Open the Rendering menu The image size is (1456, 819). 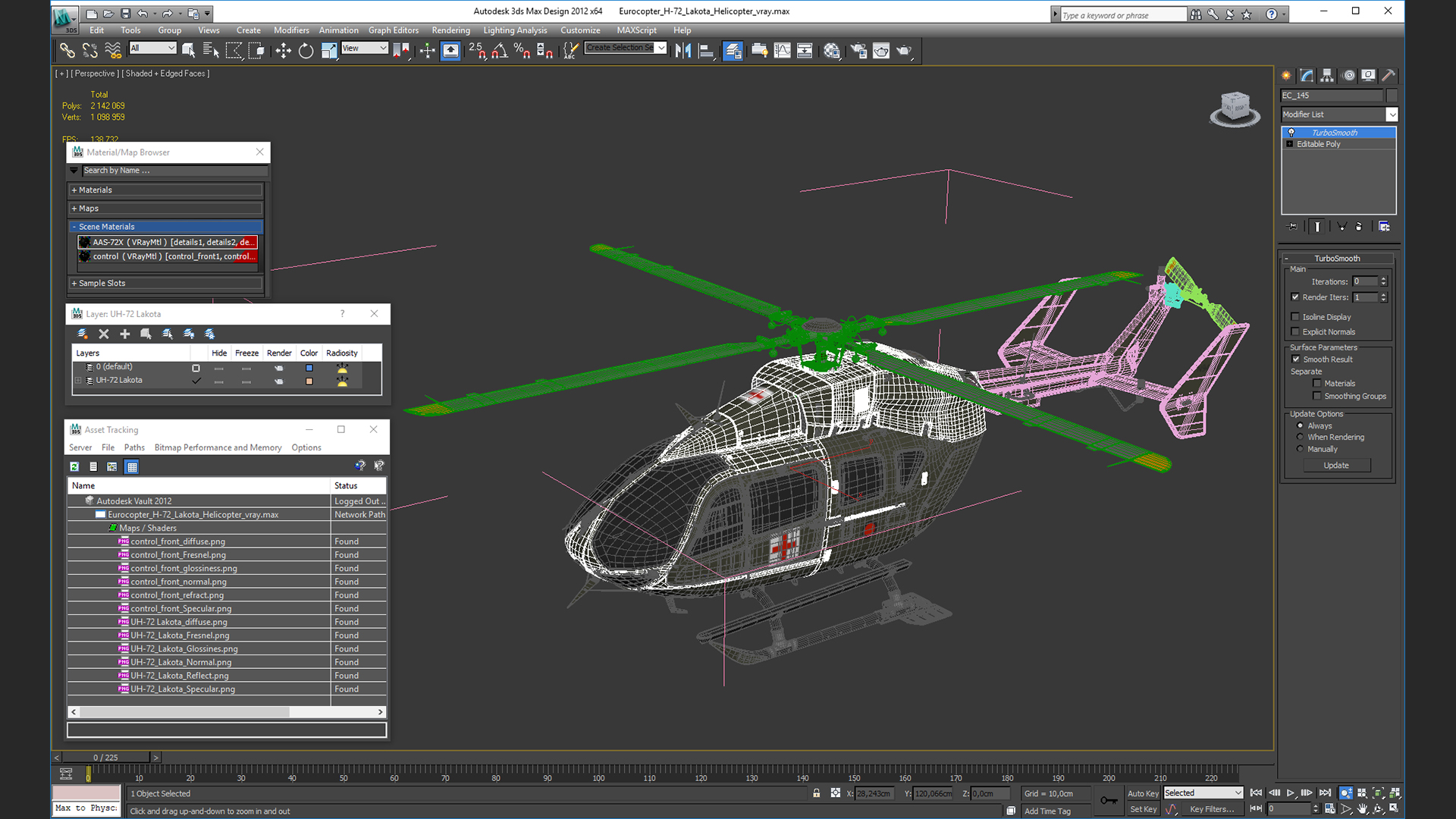click(x=451, y=30)
